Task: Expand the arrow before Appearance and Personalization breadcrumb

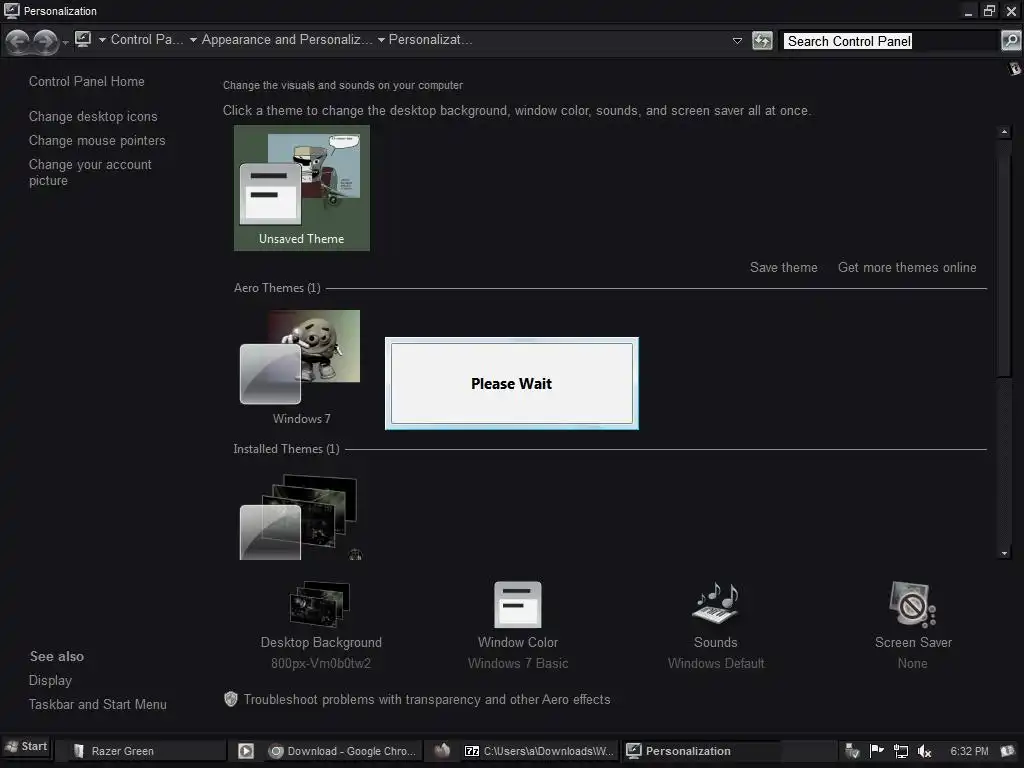Action: [193, 40]
